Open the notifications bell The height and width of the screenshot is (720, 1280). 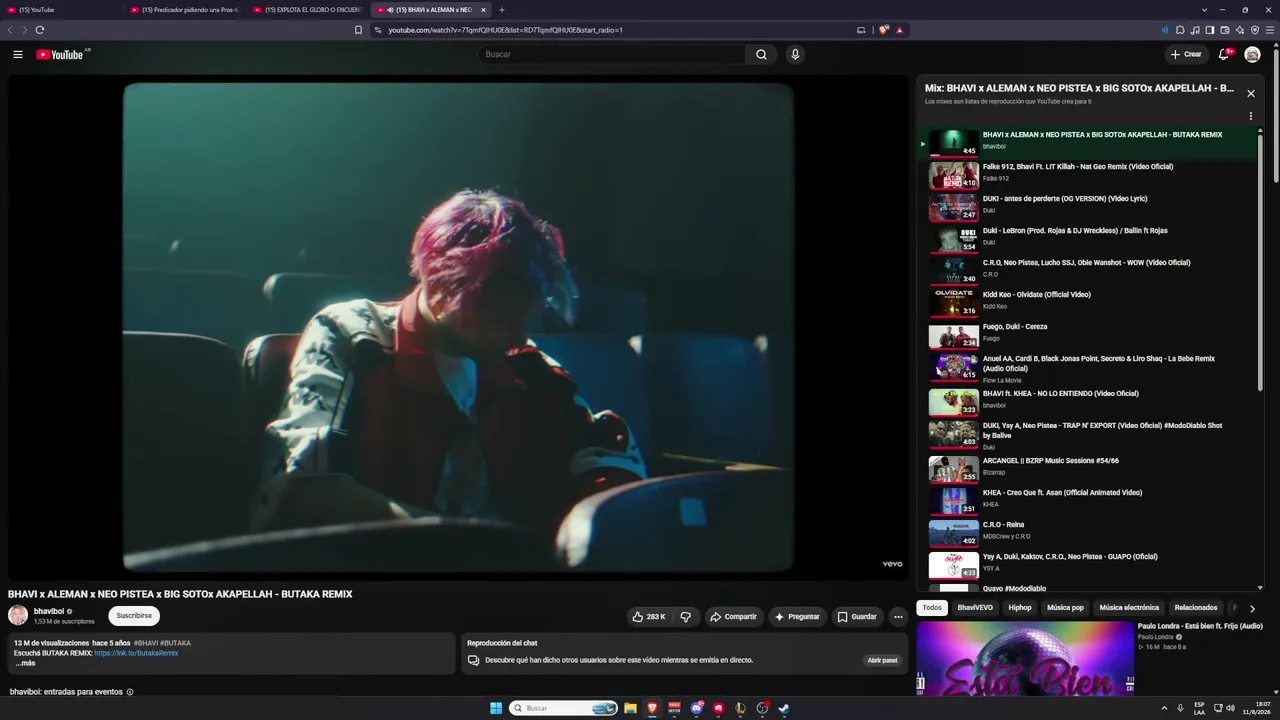1223,54
